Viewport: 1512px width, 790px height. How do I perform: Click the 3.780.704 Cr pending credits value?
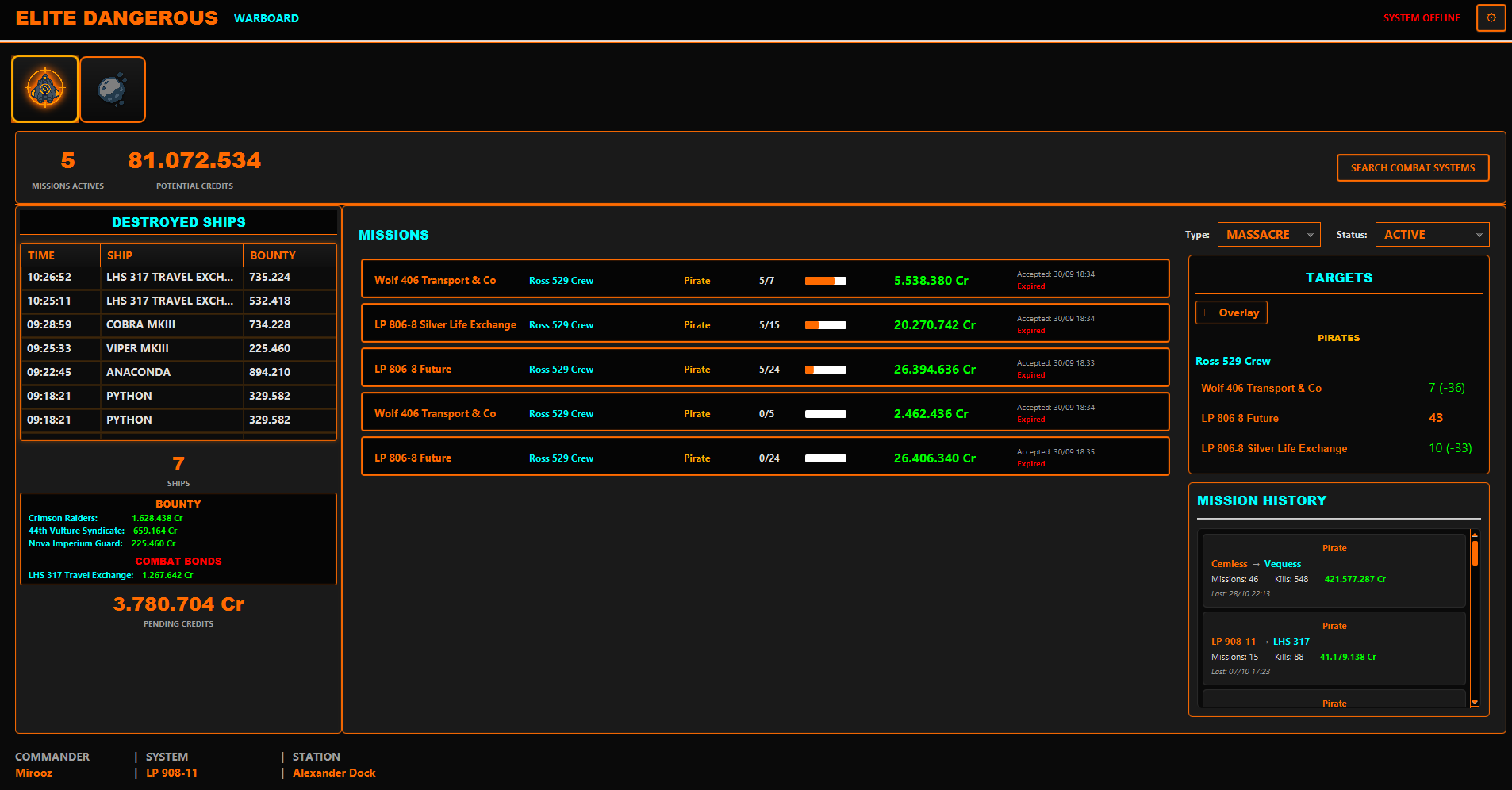click(178, 604)
